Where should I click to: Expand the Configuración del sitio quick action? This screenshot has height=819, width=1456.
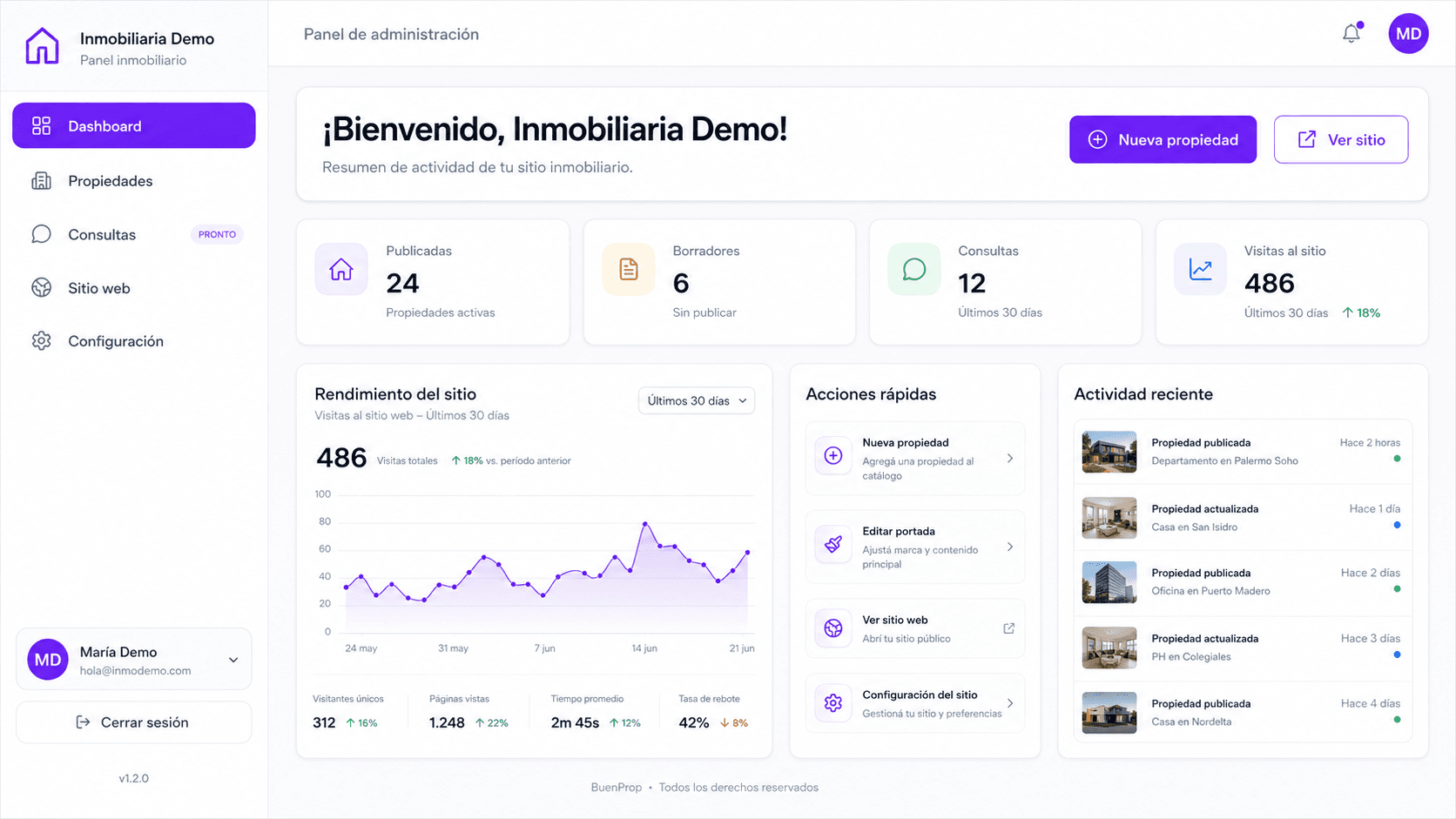coord(1010,703)
